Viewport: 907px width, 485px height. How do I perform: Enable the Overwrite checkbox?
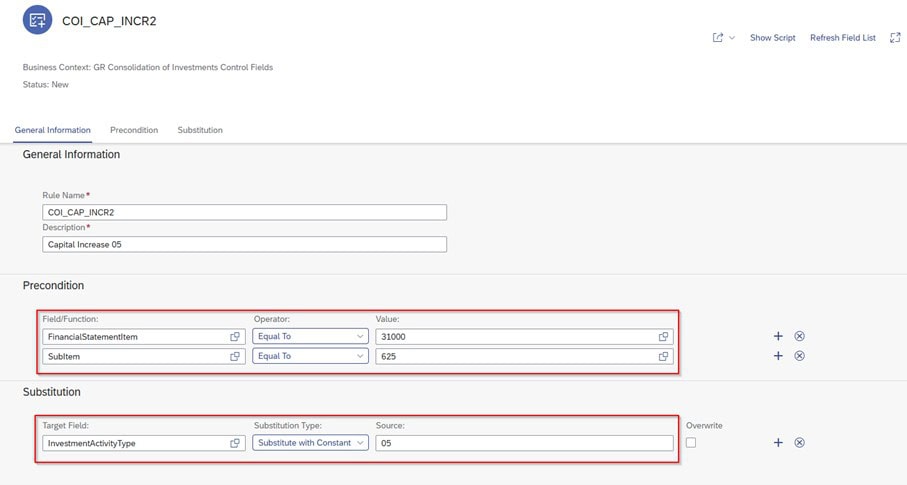click(691, 443)
